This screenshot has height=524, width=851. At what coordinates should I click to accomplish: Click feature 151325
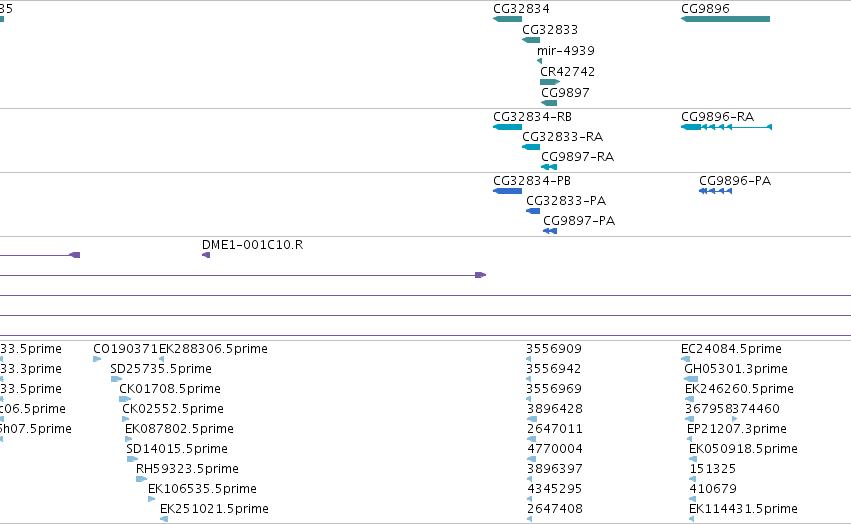coord(713,469)
